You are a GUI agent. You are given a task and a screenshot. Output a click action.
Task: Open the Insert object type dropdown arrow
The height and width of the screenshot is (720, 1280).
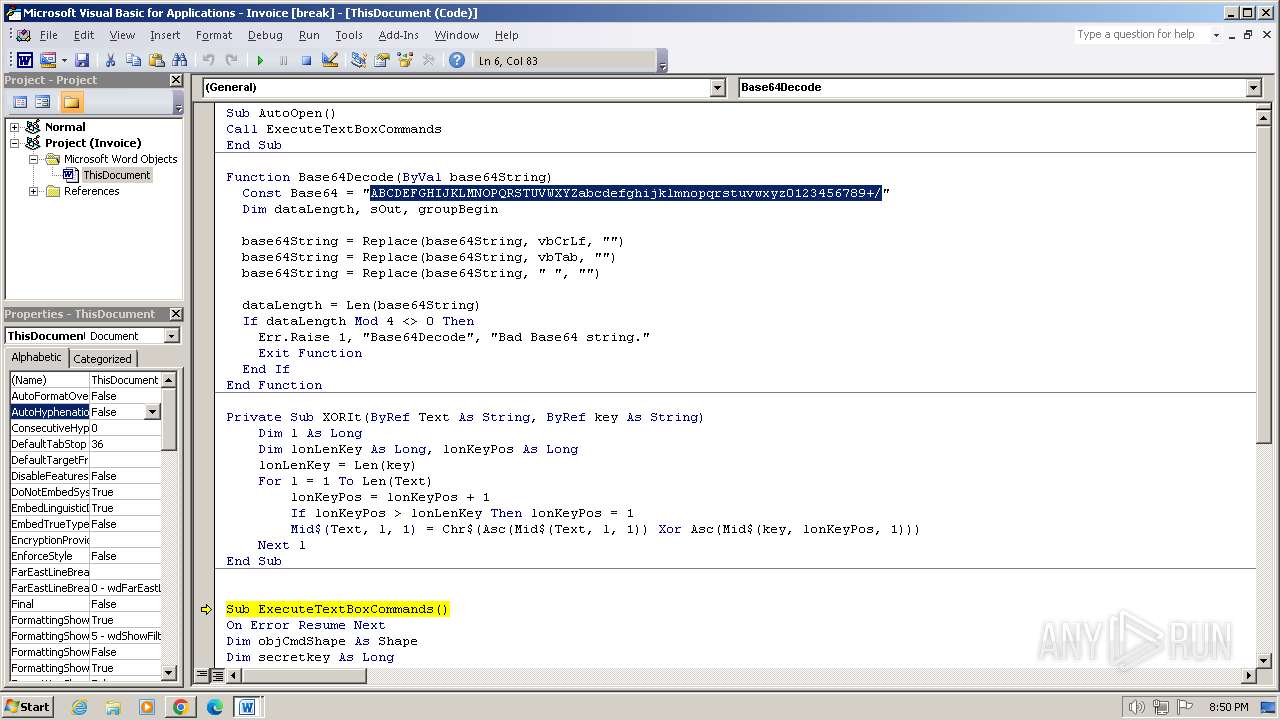coord(64,61)
